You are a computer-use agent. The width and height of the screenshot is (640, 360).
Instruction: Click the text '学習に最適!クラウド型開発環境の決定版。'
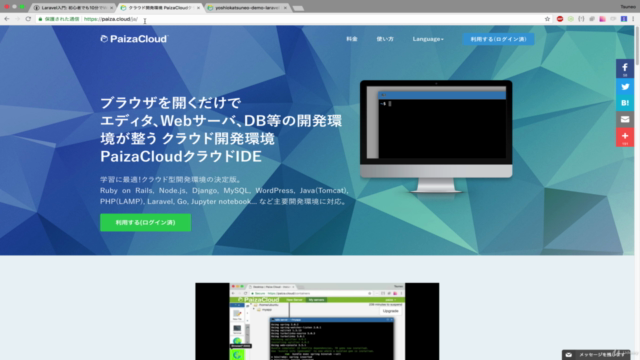[172, 179]
